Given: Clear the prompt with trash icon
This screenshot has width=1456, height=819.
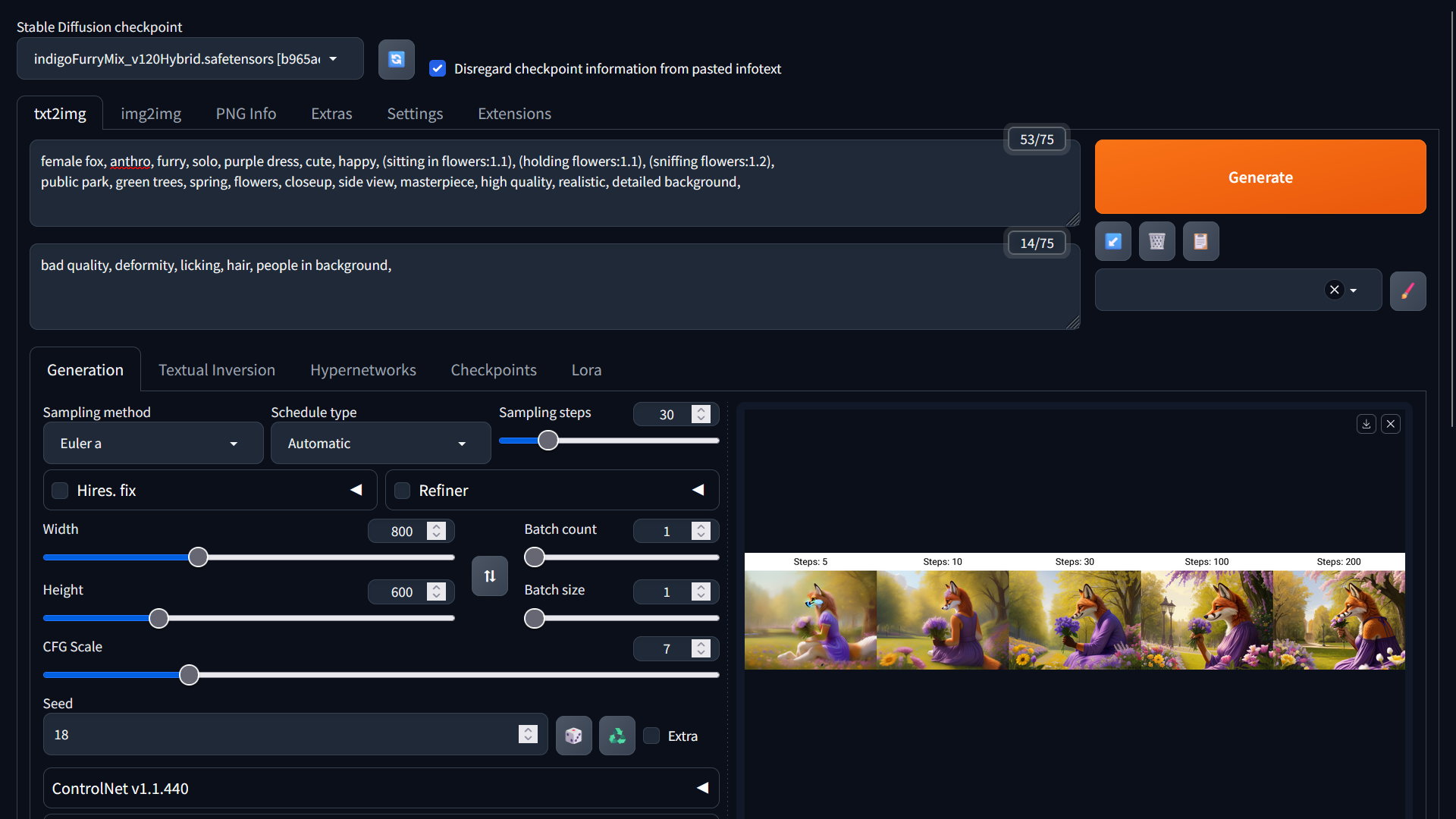Looking at the screenshot, I should (x=1156, y=241).
